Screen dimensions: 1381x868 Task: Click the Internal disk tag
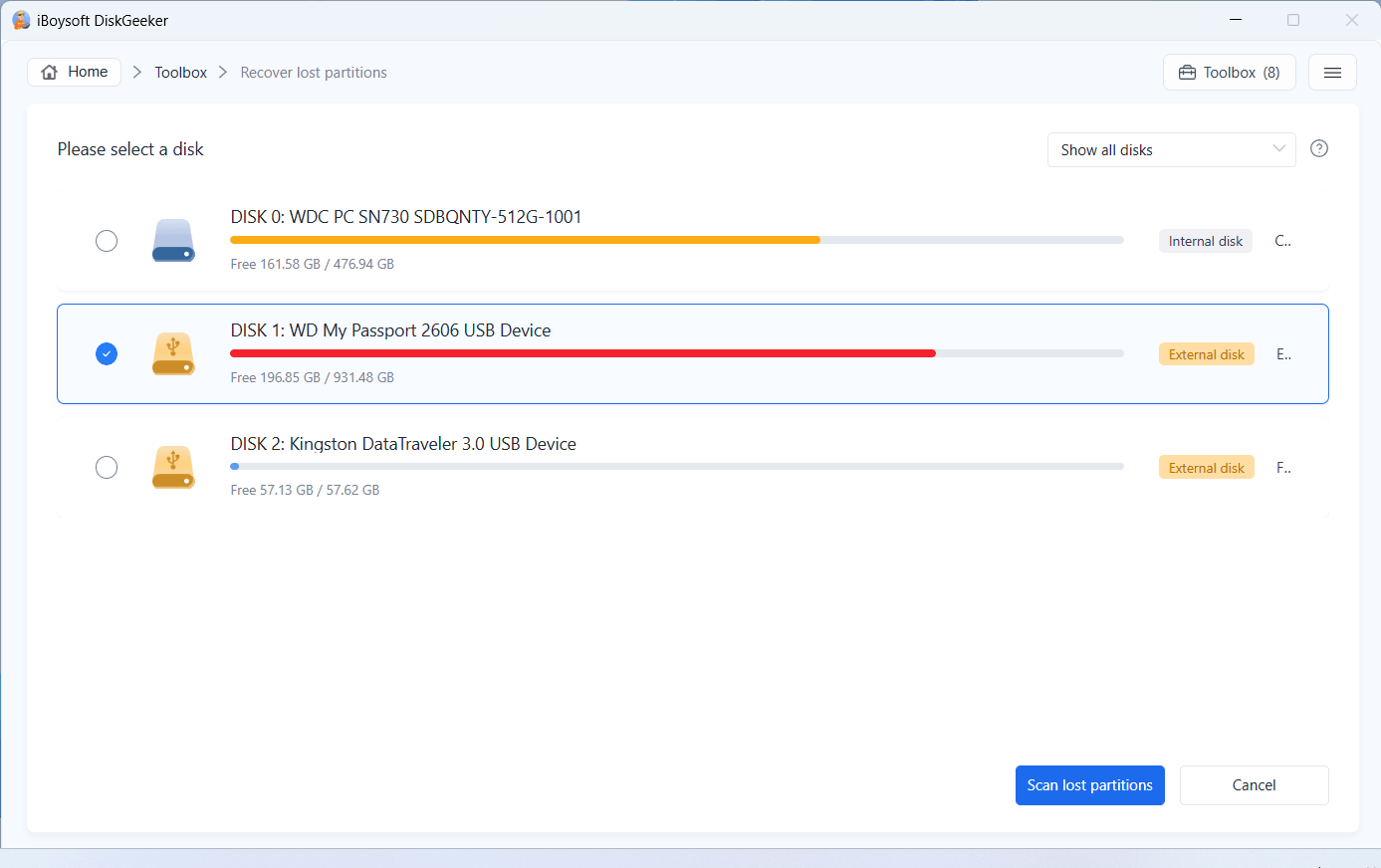(x=1206, y=241)
